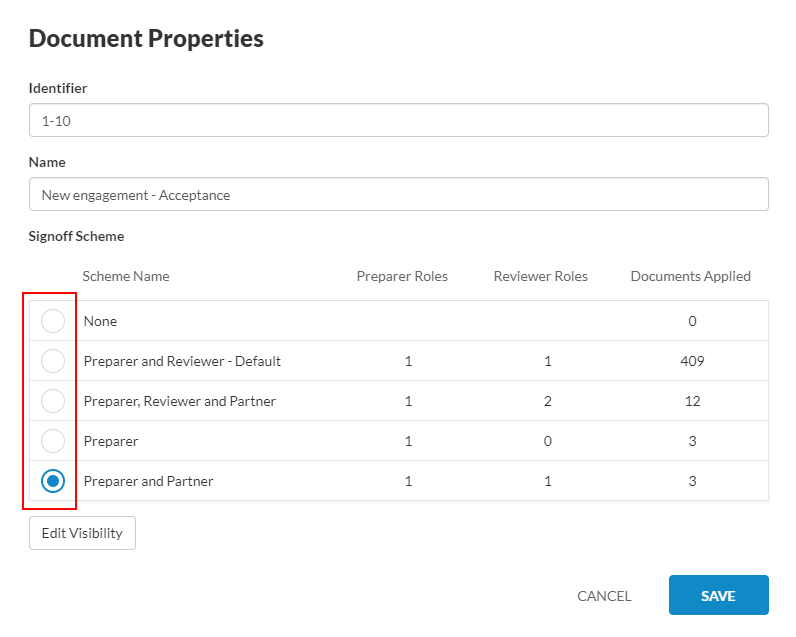
Task: Select the Preparer-only scheme radio button
Action: [53, 441]
